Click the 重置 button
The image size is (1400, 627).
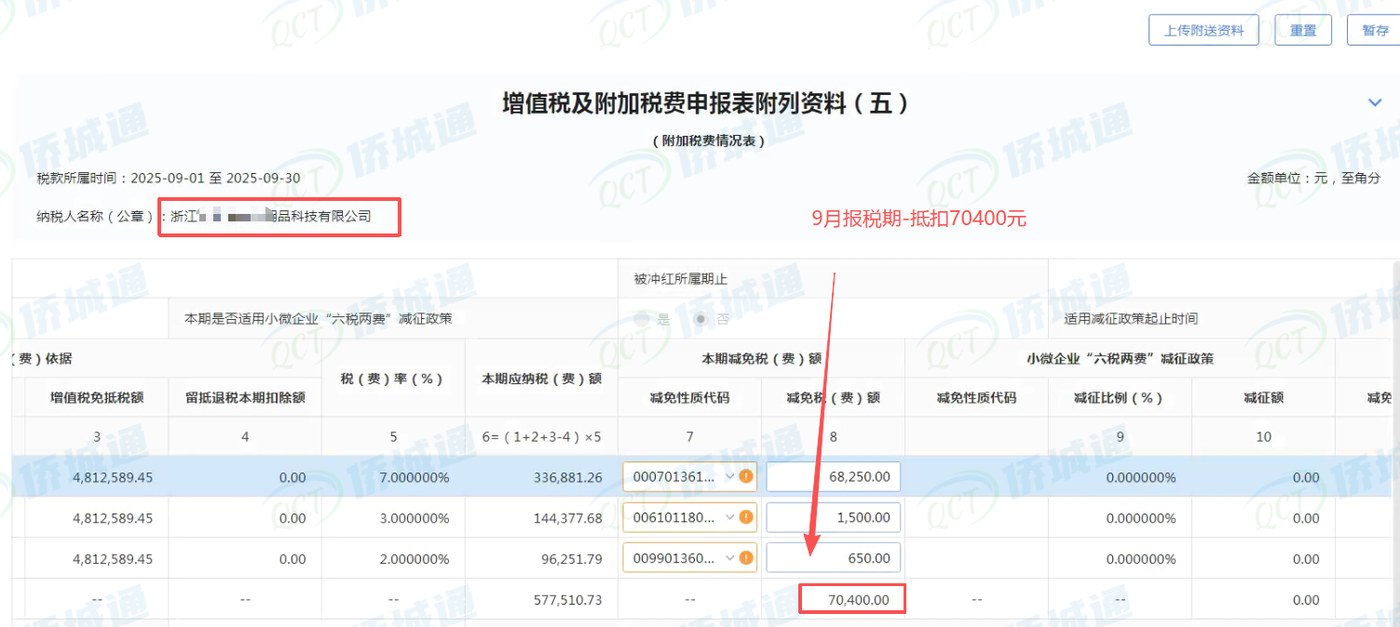point(1303,30)
